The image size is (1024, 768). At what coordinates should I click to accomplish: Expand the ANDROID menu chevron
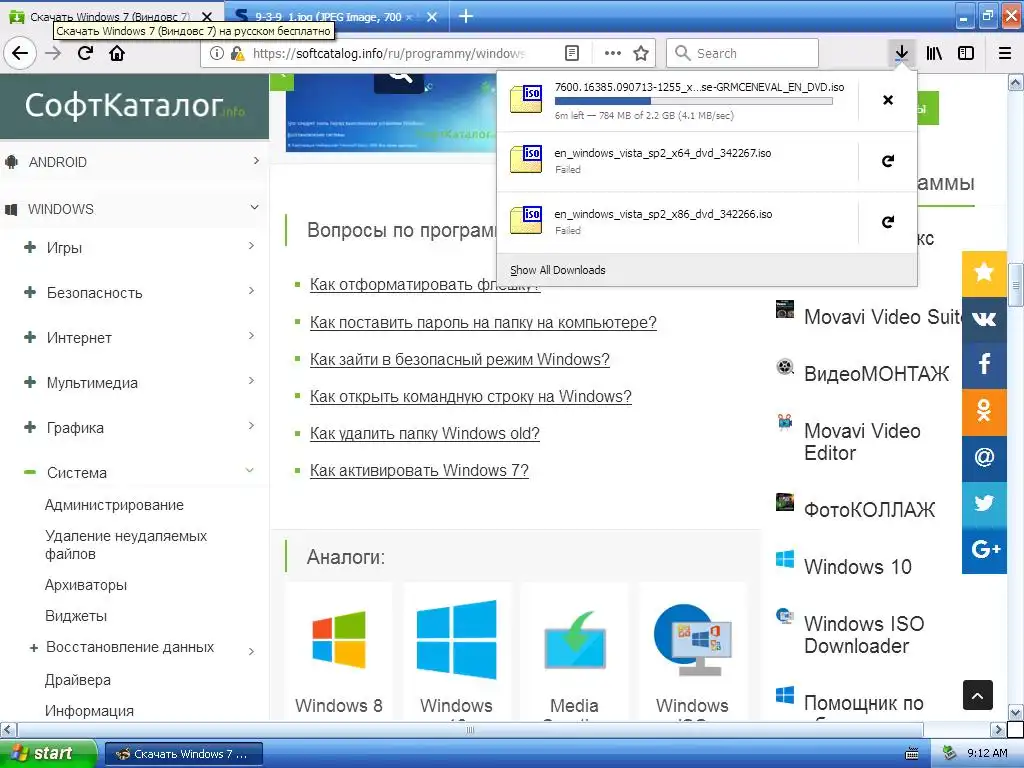pos(256,161)
